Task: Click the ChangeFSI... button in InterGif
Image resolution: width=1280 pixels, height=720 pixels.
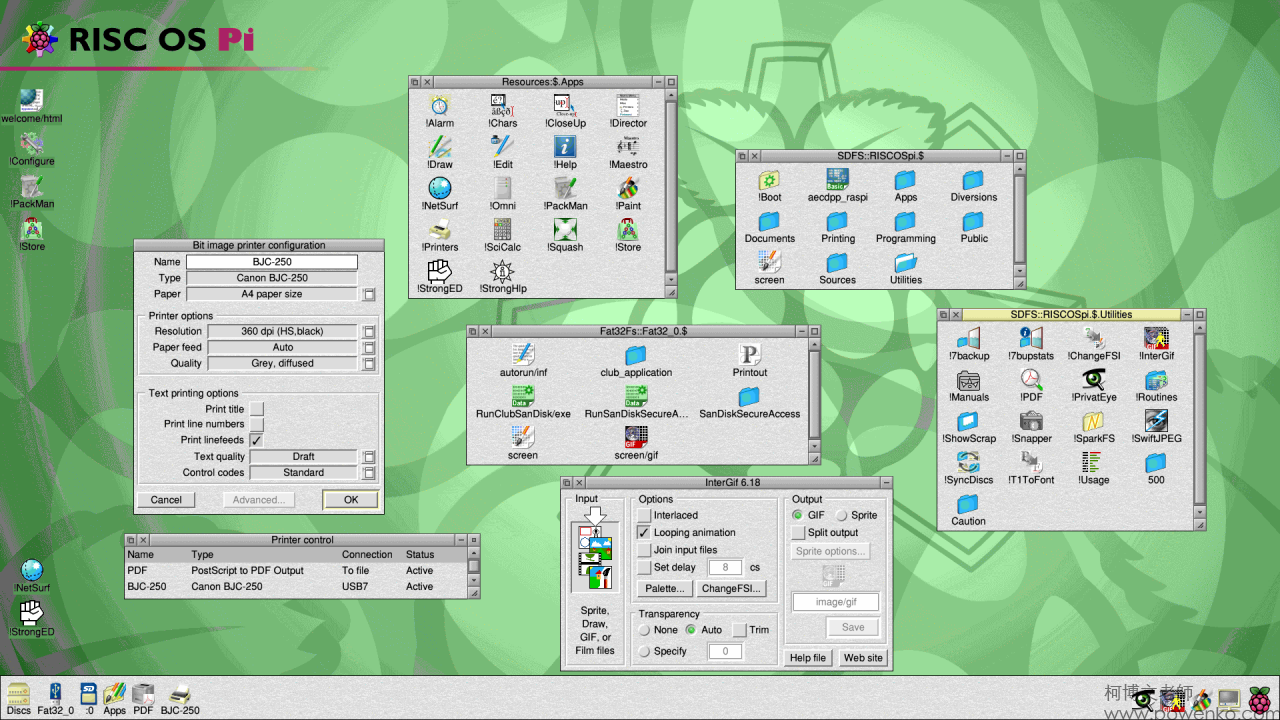Action: 732,588
